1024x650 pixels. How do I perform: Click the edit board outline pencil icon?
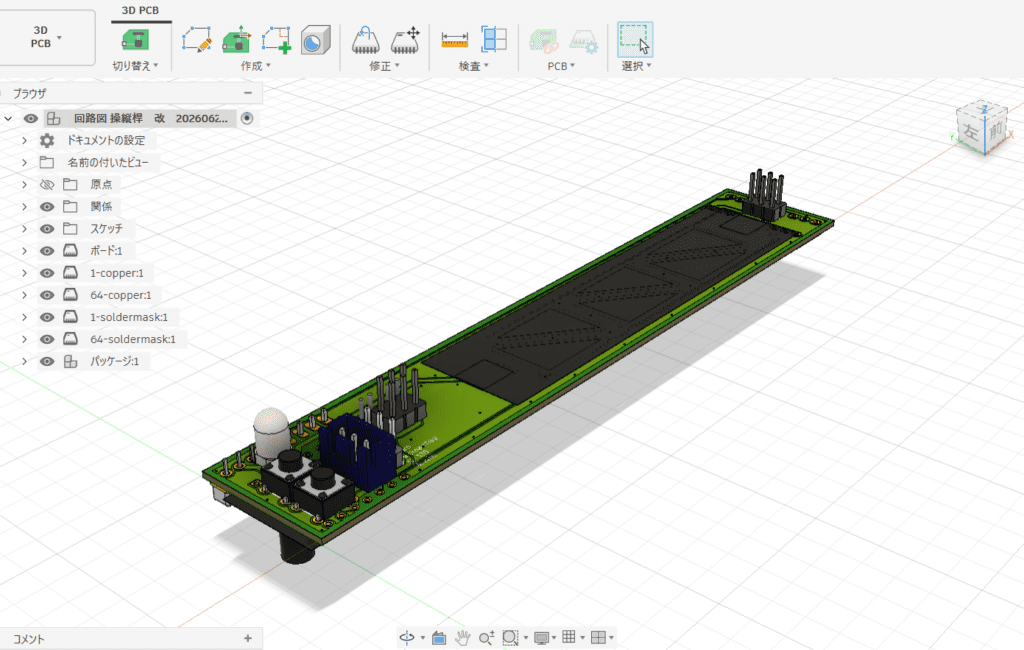point(197,40)
